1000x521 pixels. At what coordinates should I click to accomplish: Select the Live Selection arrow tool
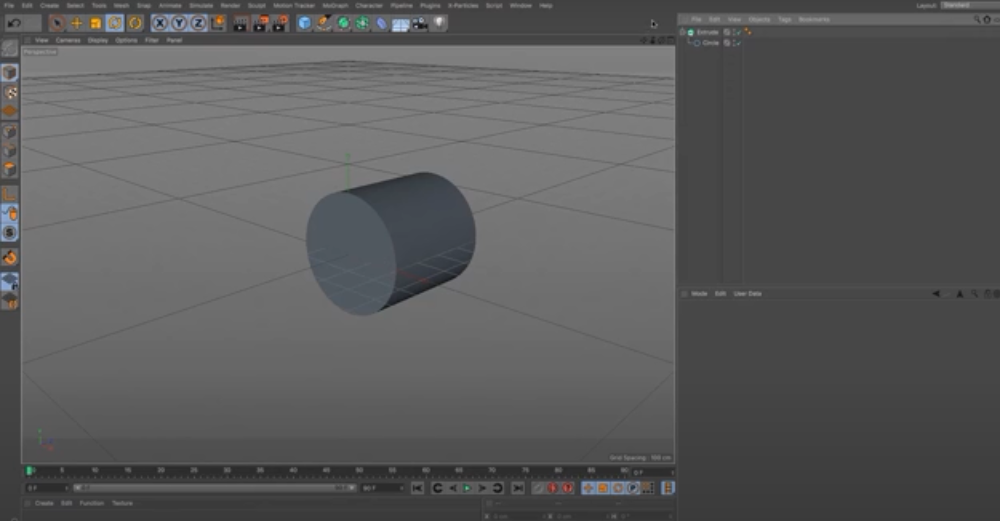click(x=57, y=24)
